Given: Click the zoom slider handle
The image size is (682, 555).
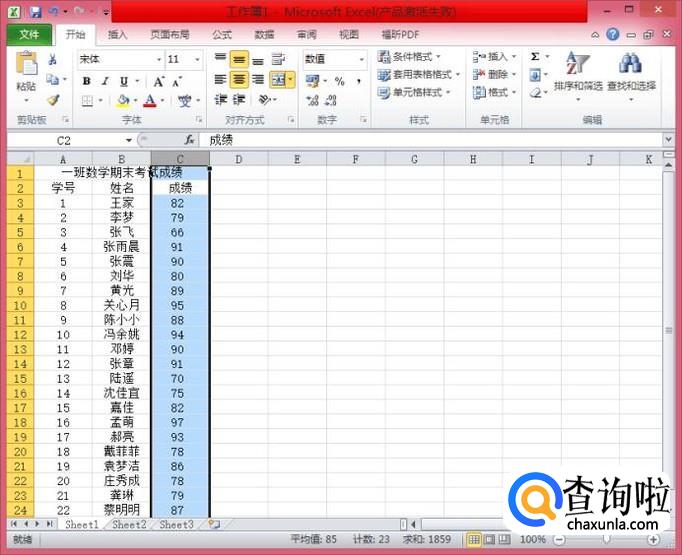Looking at the screenshot, I should coord(606,540).
